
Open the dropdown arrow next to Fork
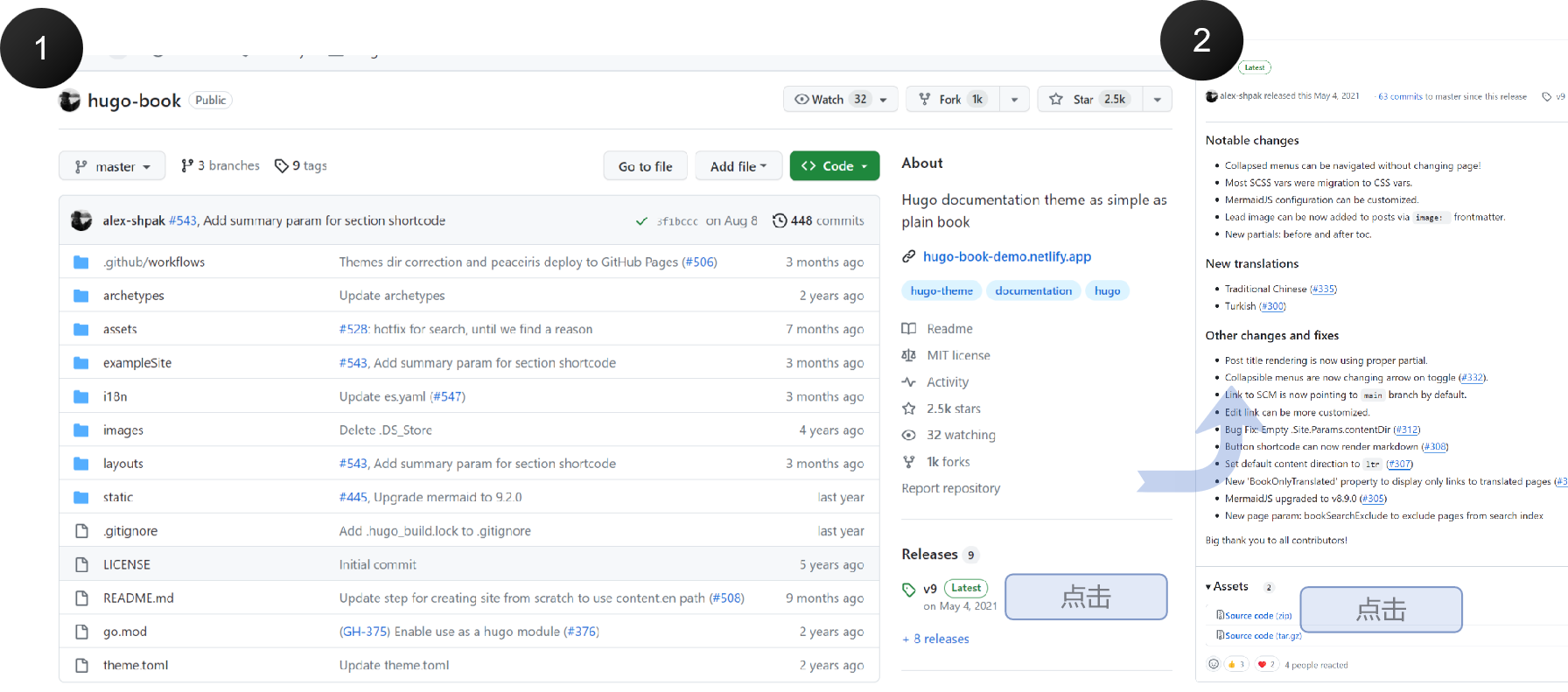pyautogui.click(x=1014, y=100)
